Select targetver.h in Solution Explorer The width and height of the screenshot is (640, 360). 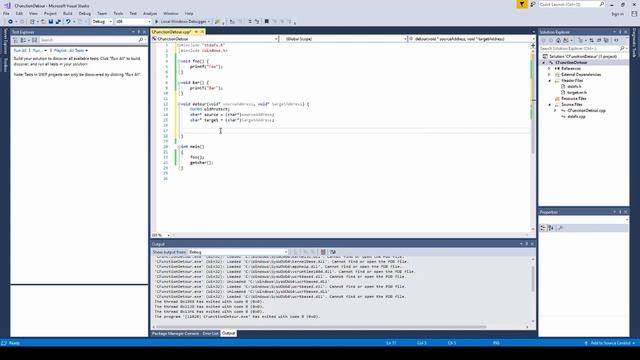(x=577, y=93)
